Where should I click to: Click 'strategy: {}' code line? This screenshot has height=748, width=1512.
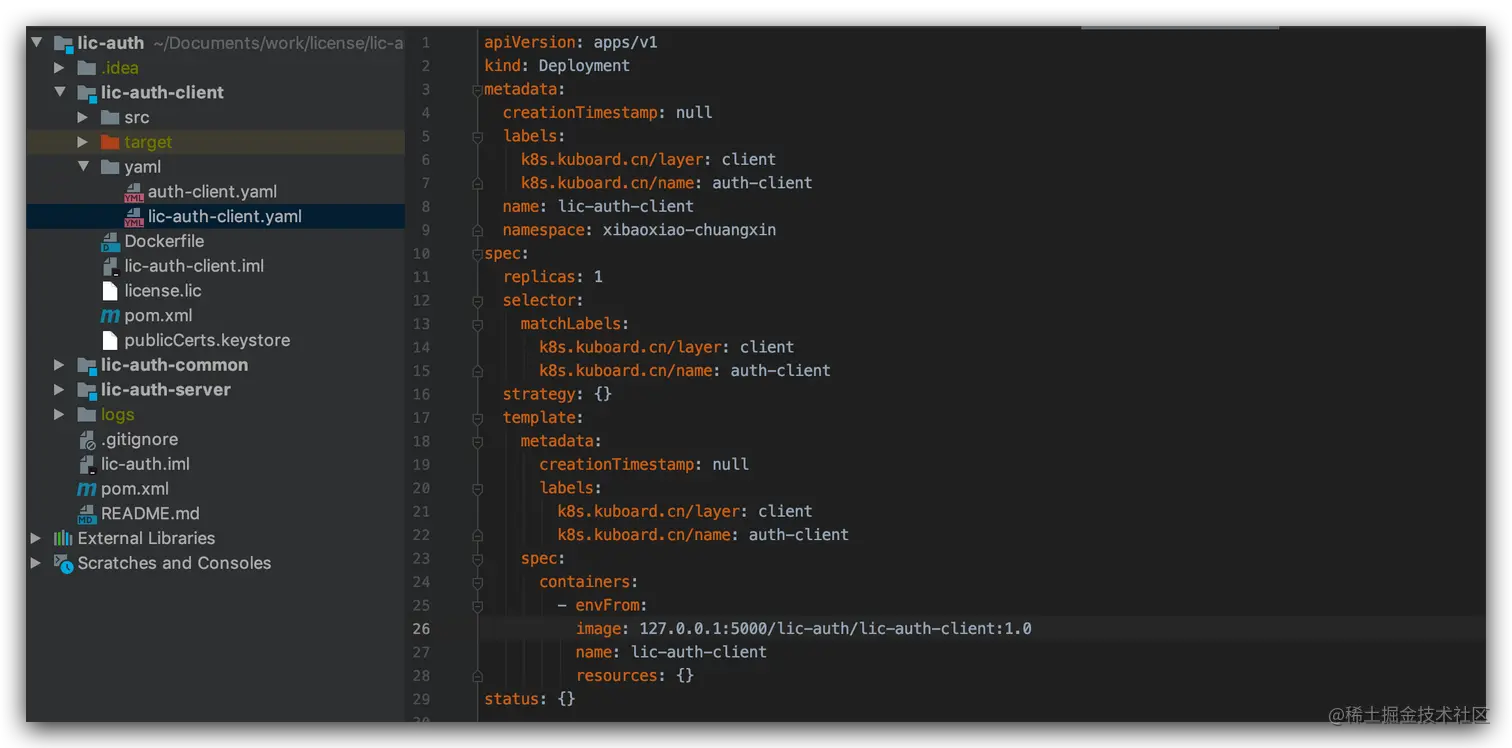click(557, 393)
